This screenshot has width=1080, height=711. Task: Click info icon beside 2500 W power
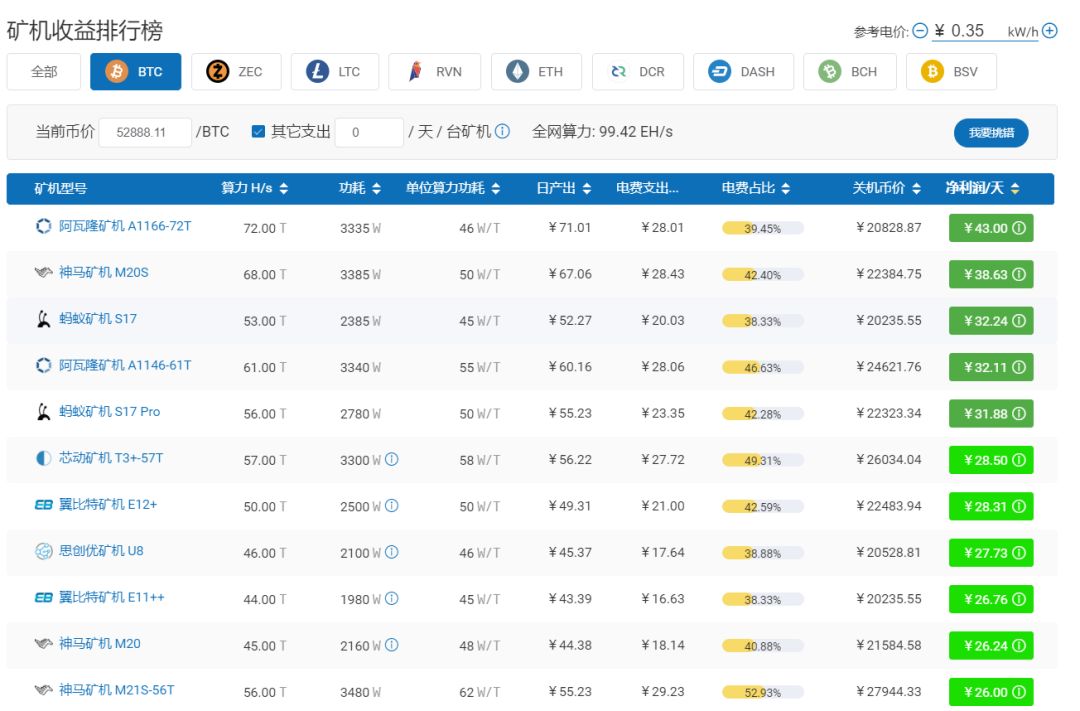pos(392,506)
